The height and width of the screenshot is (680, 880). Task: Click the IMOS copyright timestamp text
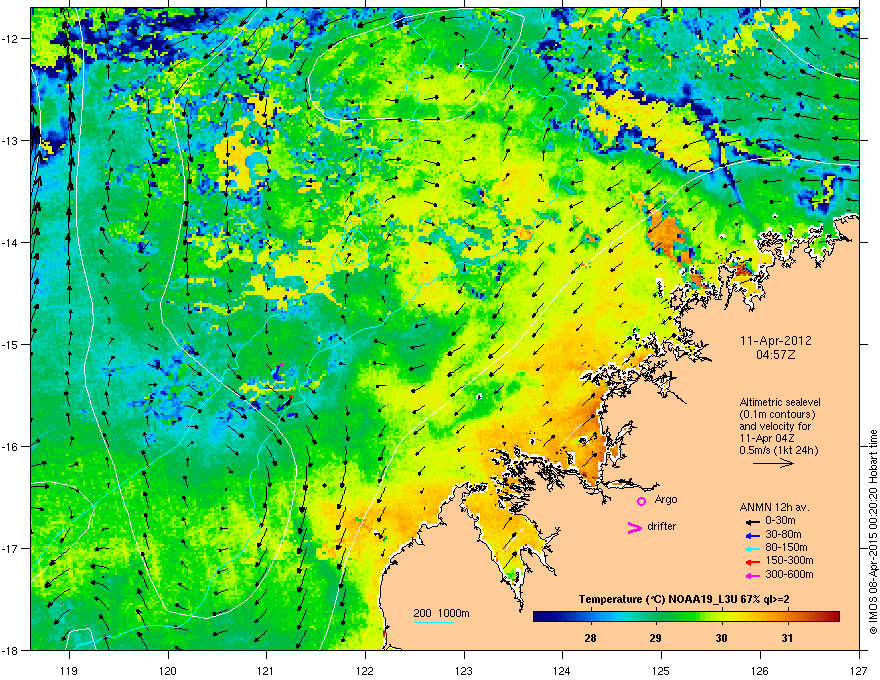pos(873,532)
